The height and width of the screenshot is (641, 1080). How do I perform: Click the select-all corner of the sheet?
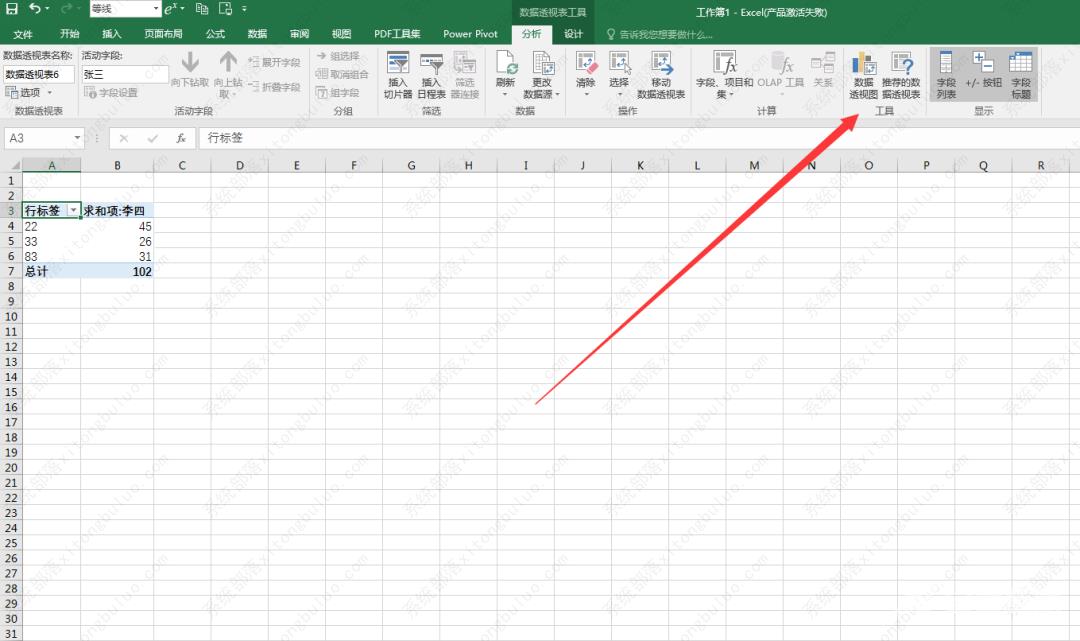click(11, 165)
